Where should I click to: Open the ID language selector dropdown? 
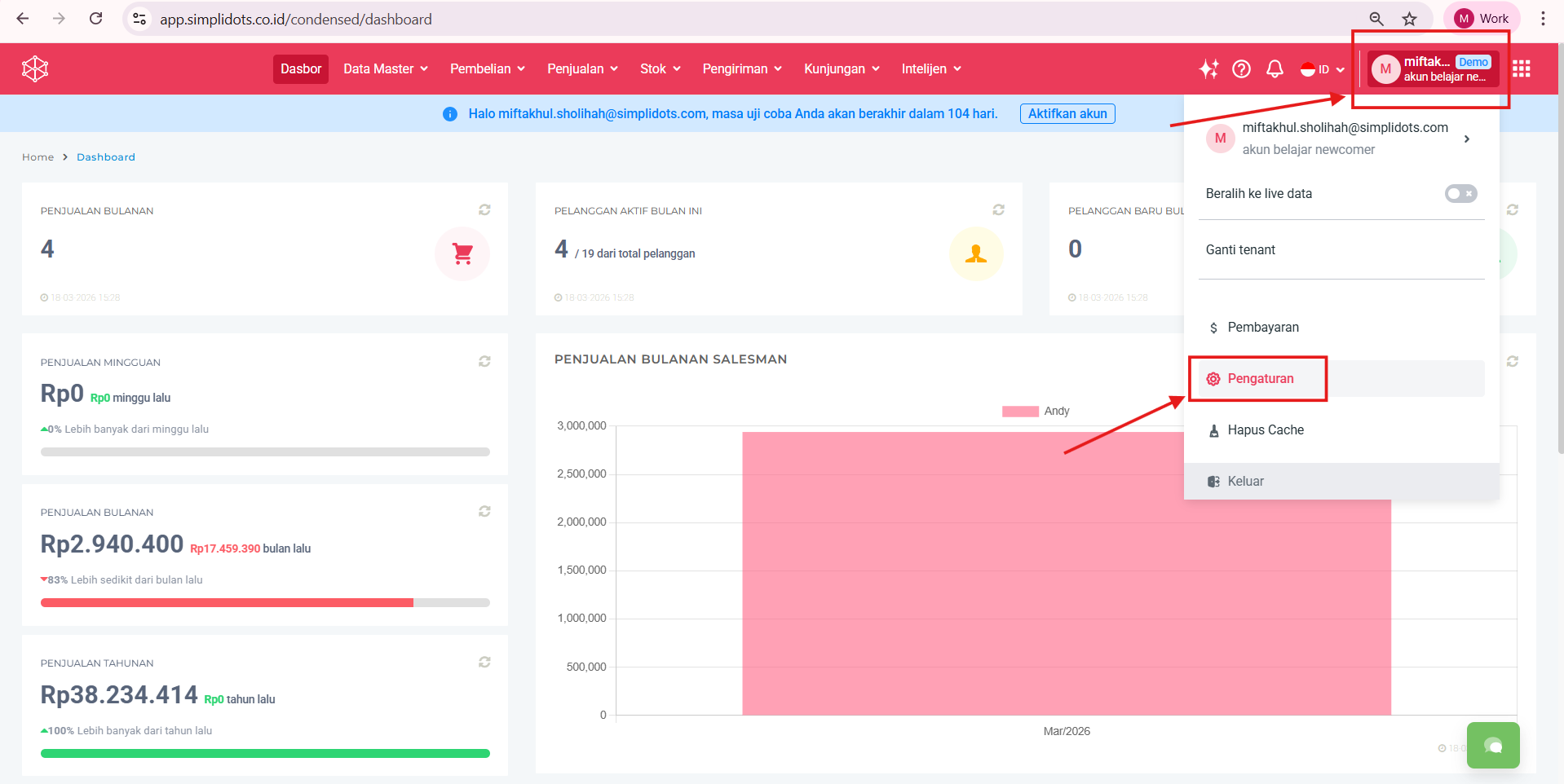pyautogui.click(x=1322, y=69)
